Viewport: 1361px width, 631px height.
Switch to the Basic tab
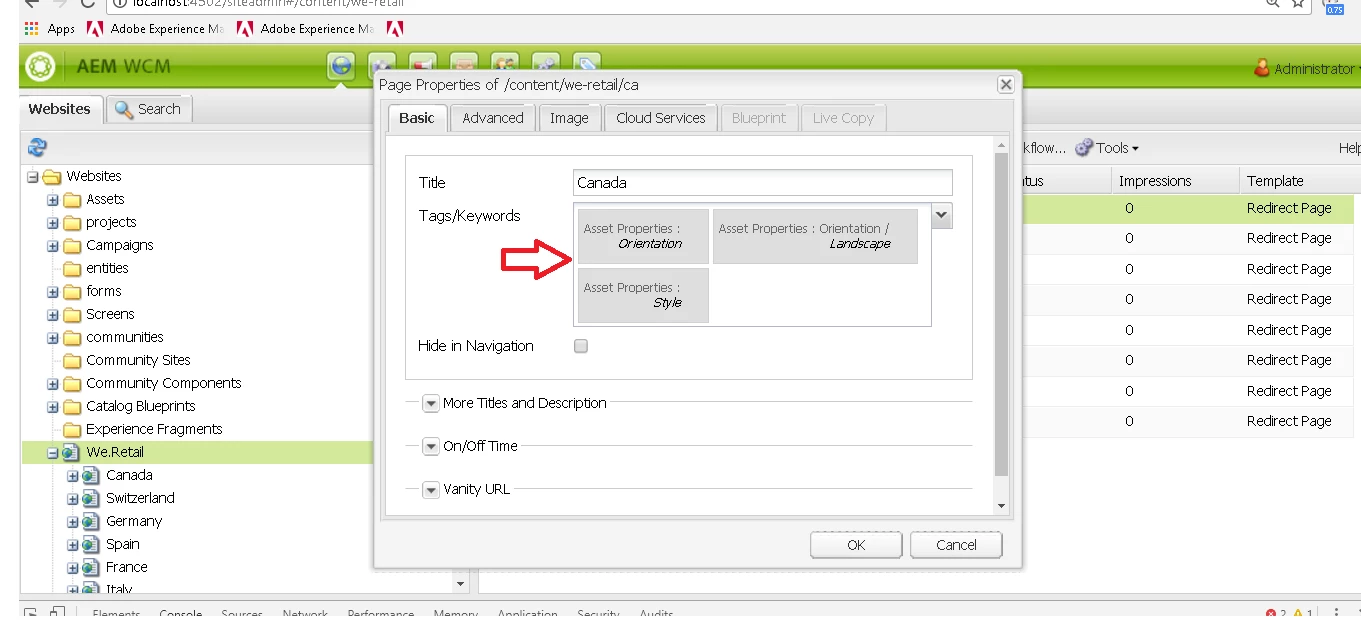pos(417,118)
